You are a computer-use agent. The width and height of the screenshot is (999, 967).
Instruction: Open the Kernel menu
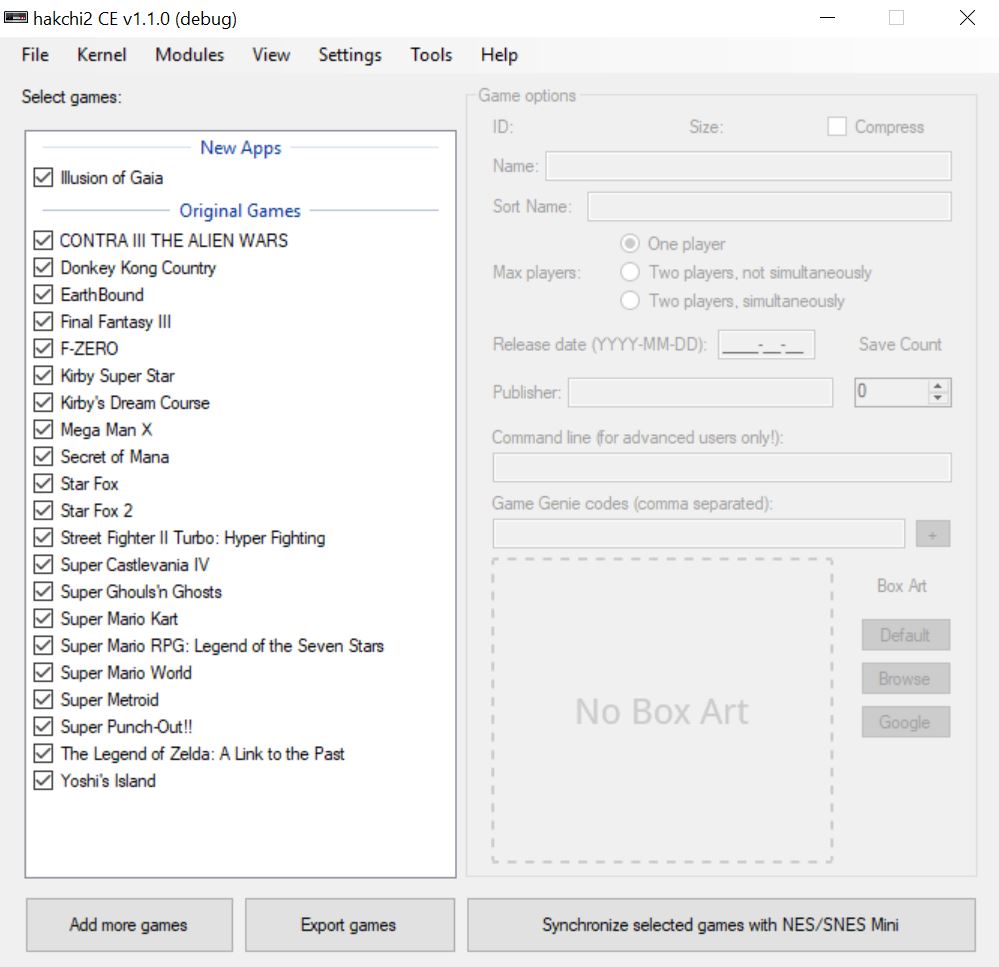pos(101,55)
